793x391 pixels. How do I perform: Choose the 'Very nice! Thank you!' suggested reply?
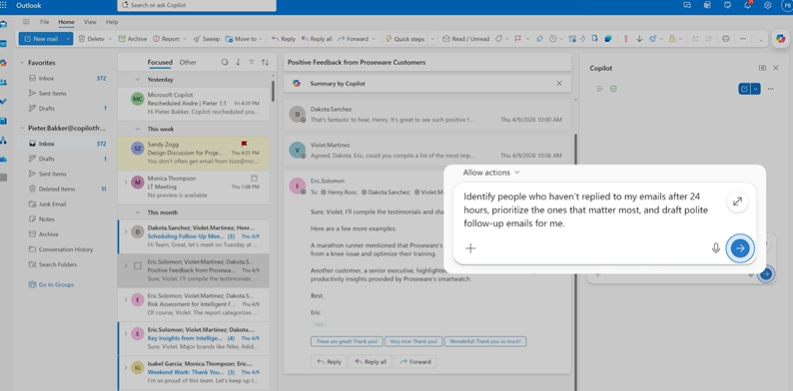pyautogui.click(x=414, y=341)
